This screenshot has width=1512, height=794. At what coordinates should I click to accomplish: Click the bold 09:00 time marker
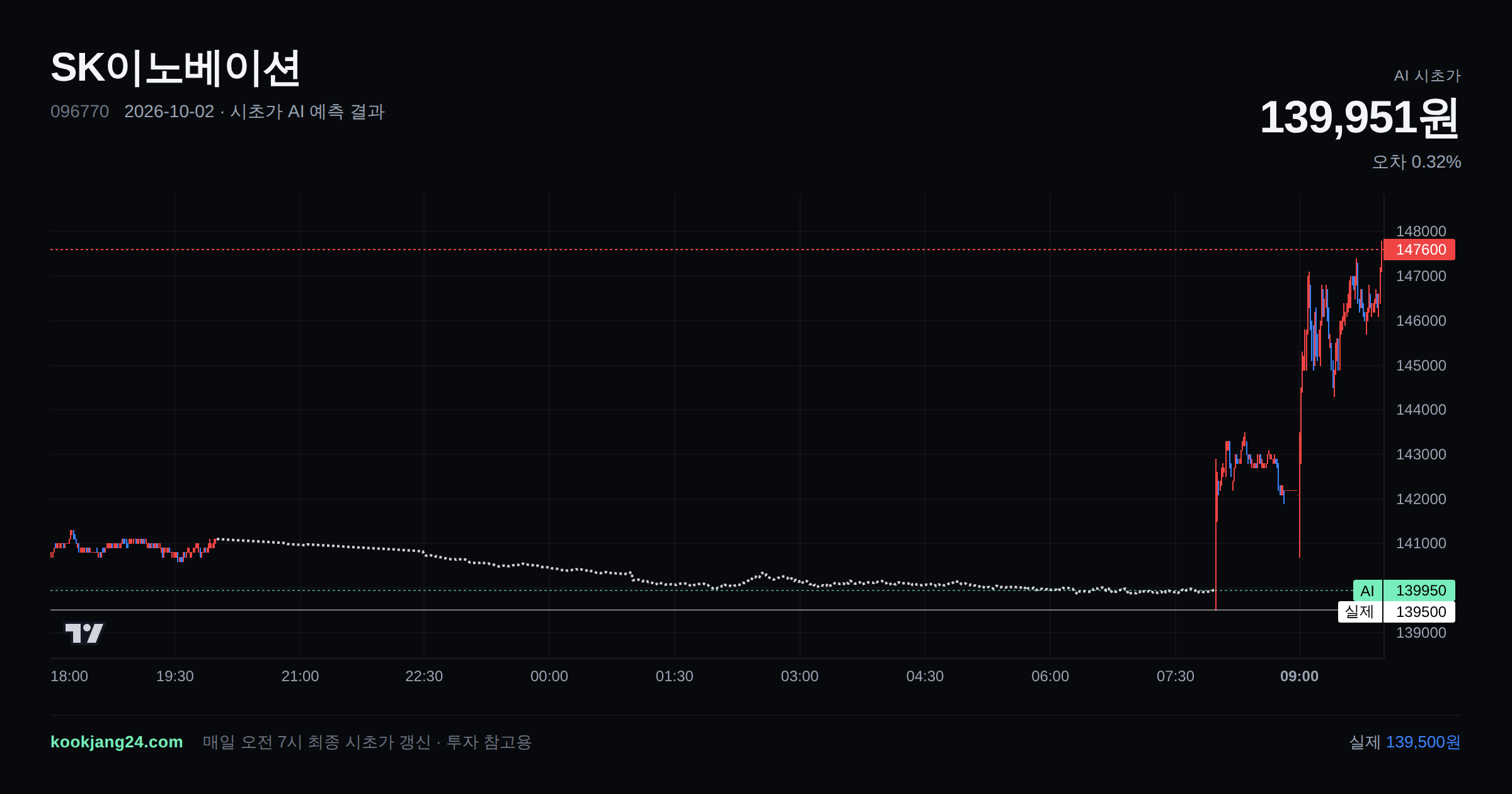click(x=1299, y=676)
